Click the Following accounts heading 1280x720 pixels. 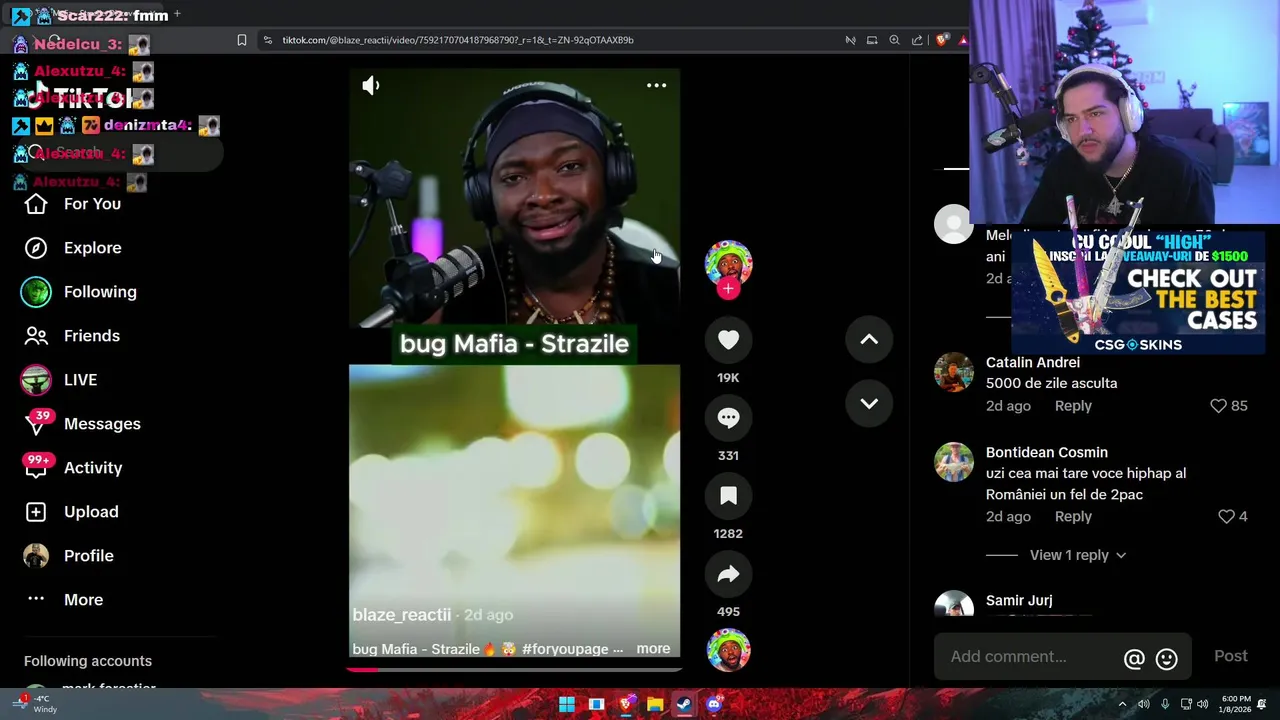88,661
